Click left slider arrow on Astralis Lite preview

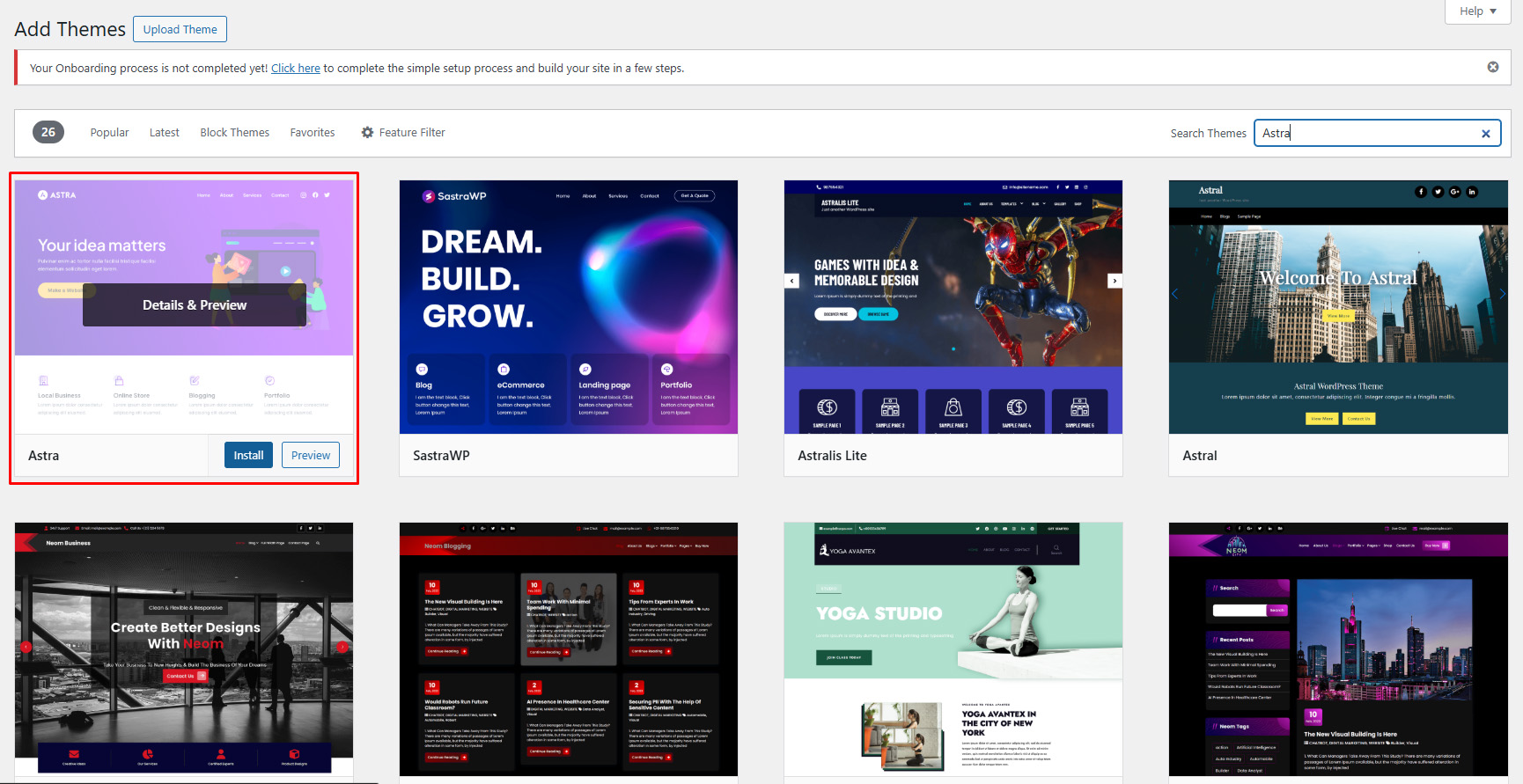[792, 281]
